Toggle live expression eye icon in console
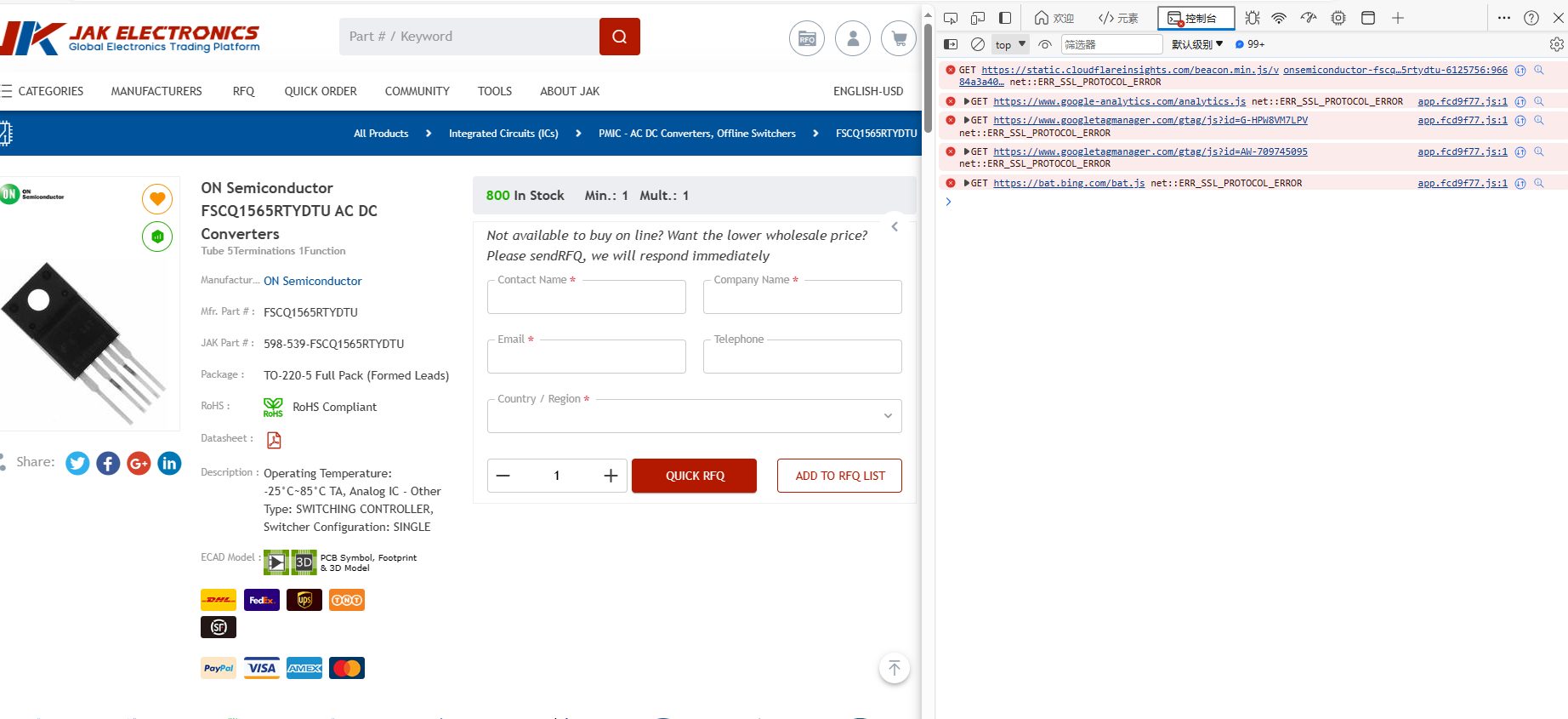This screenshot has height=719, width=1568. point(1045,44)
